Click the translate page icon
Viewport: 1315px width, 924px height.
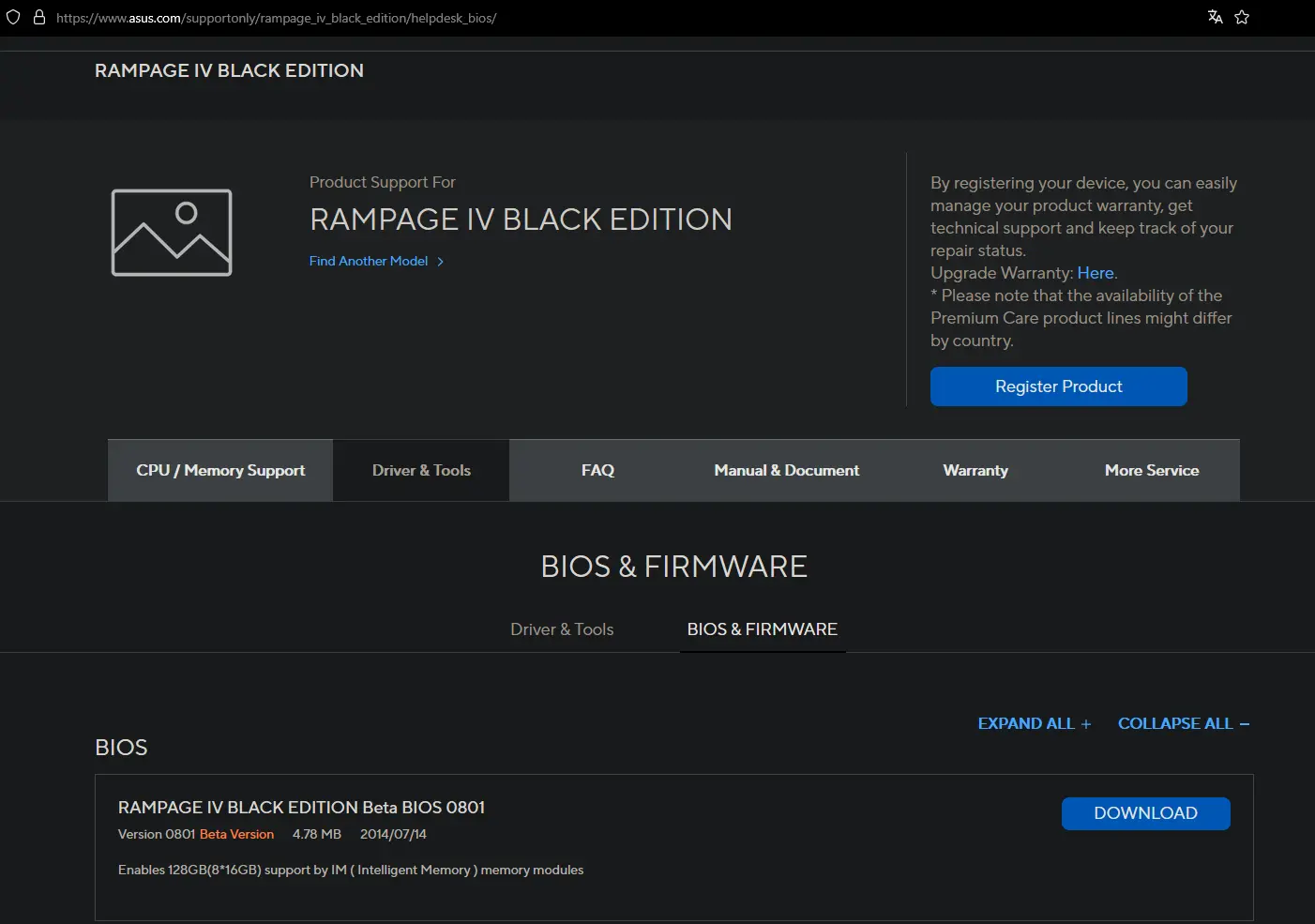point(1216,17)
